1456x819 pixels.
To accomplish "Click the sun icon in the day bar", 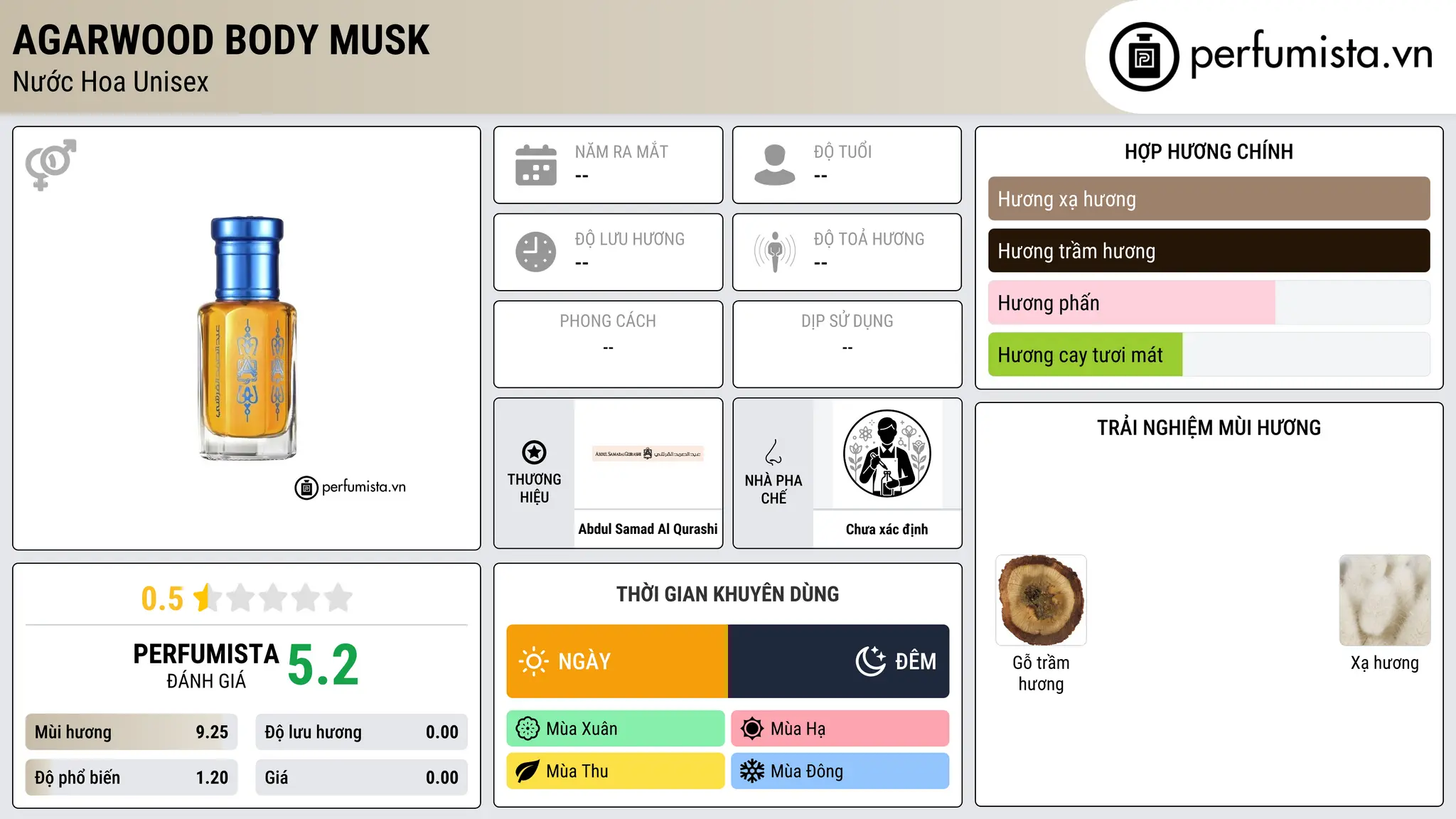I will coord(534,661).
